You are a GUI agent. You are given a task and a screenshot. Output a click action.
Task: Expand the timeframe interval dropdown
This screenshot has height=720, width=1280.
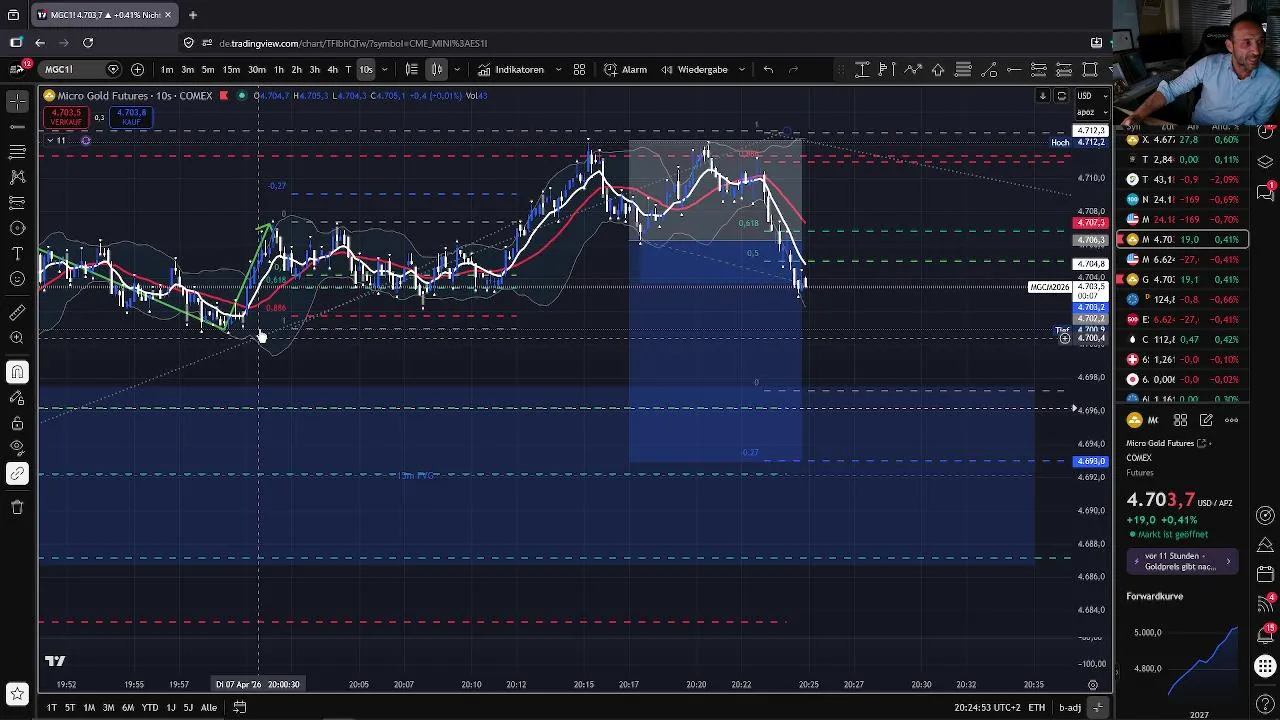384,69
